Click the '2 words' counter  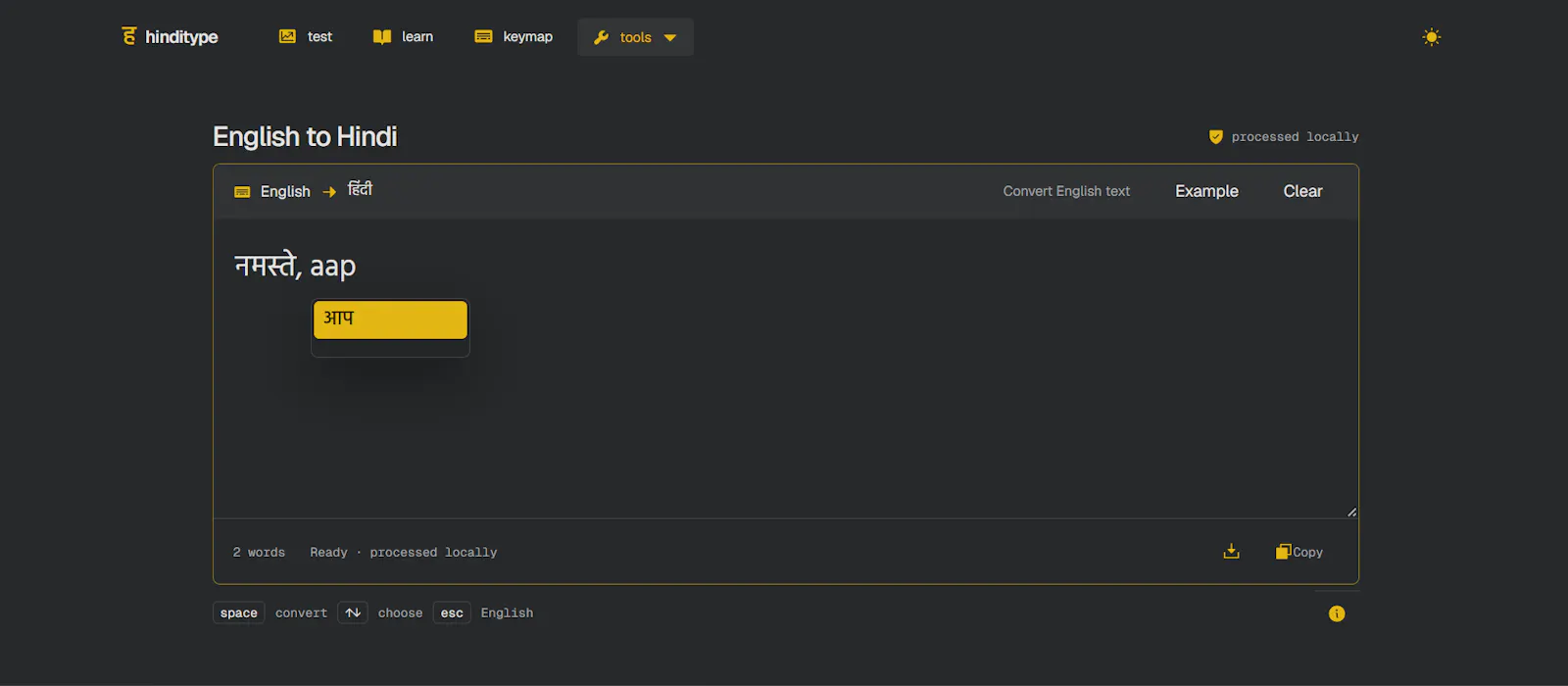[x=259, y=553]
